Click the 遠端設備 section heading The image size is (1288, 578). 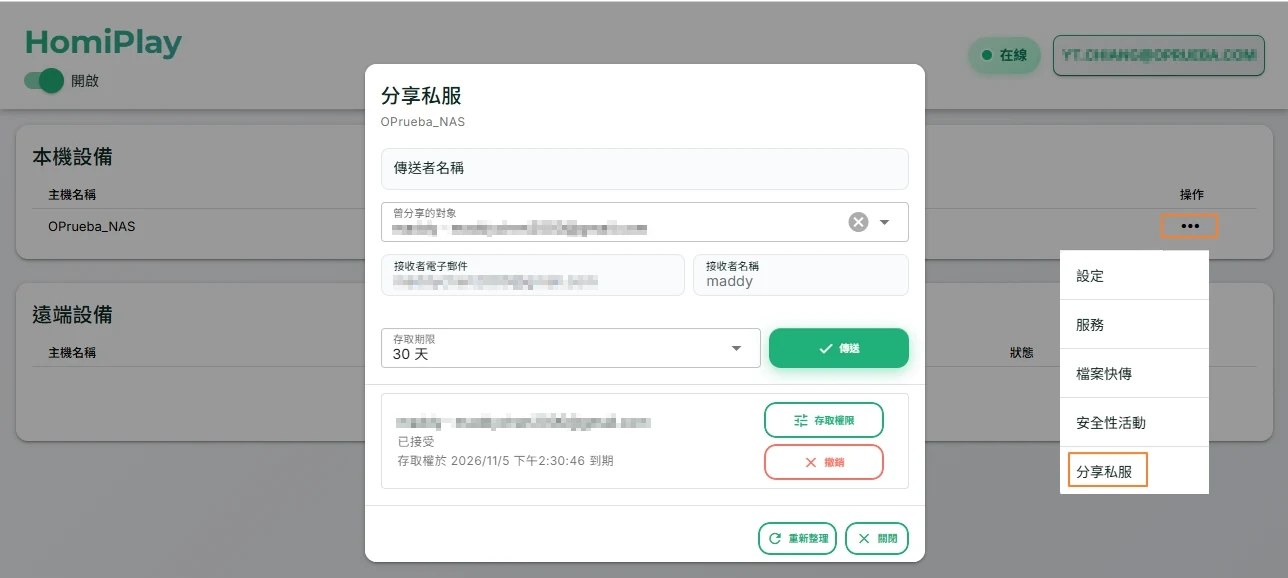click(72, 315)
